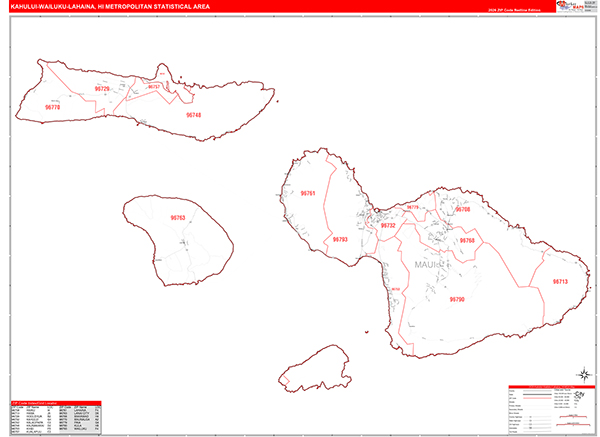Click the map title 'Kahului-Wailuku-Lahaina, HI Metropolitan Statistical Area'
This screenshot has height=437, width=600.
[x=110, y=7]
